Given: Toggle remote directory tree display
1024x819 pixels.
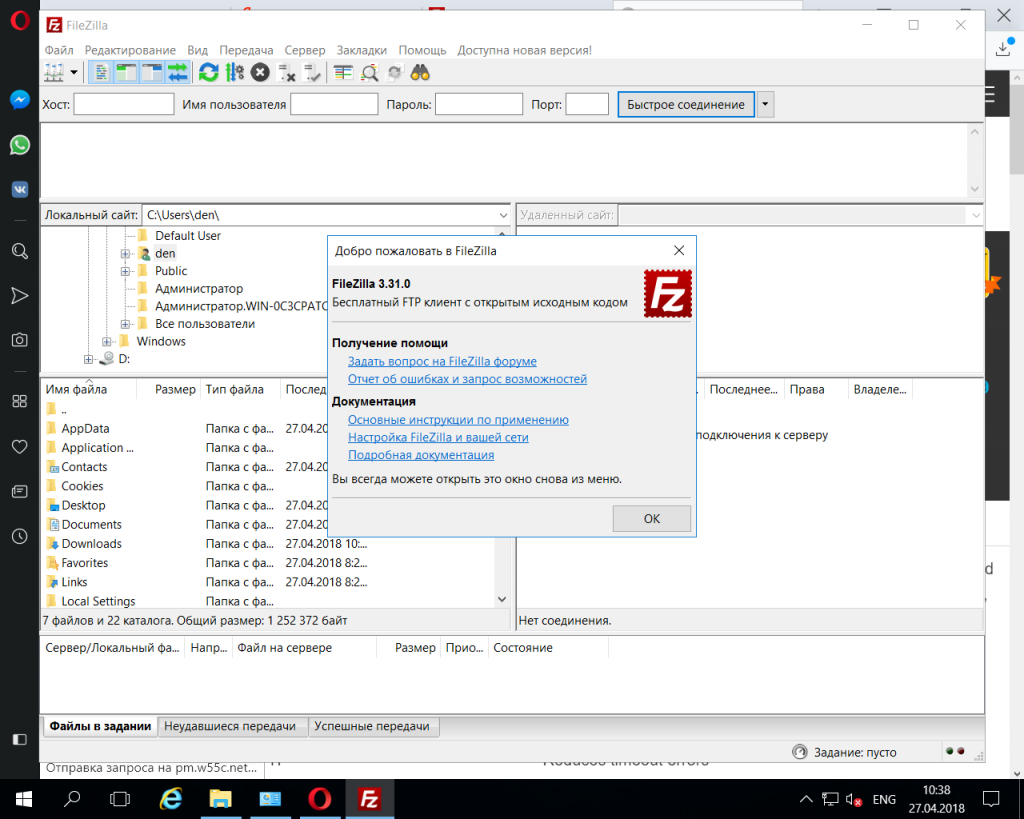Looking at the screenshot, I should 152,72.
